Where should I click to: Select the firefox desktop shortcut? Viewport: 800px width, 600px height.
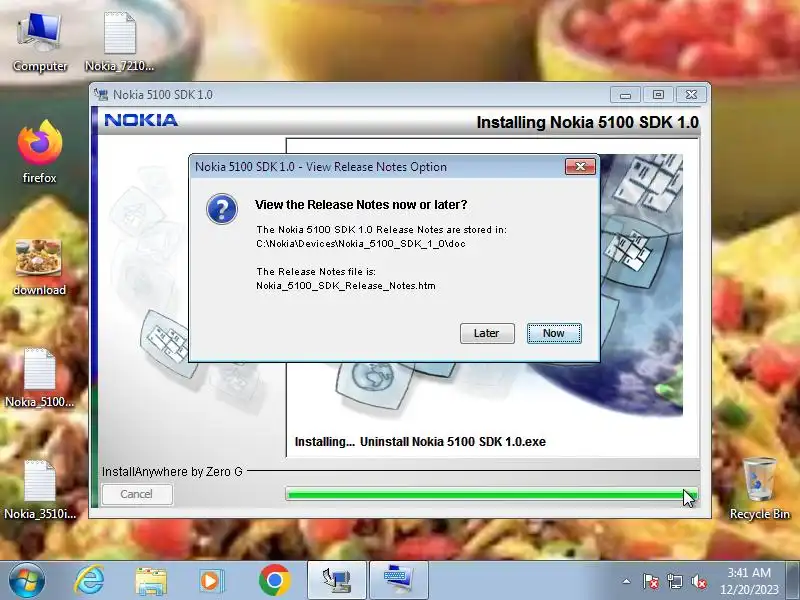tap(39, 152)
